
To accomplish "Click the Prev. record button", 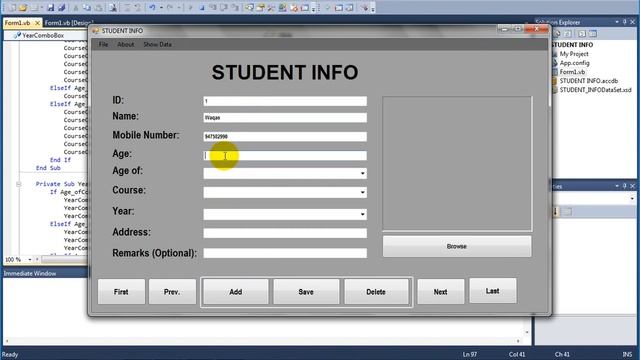I will point(172,291).
